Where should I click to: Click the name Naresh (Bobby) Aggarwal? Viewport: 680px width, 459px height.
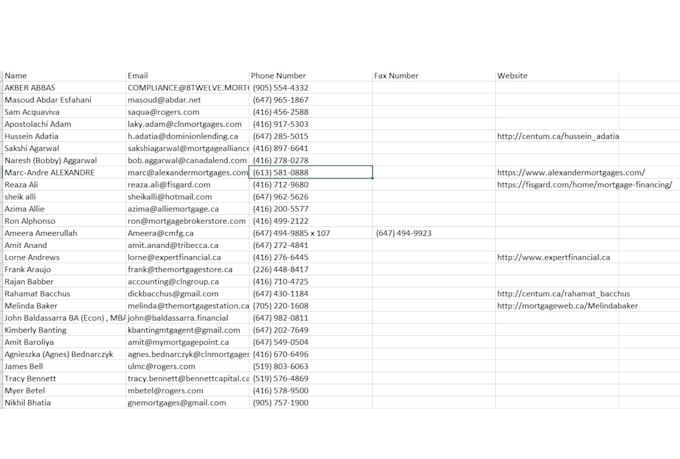(51, 161)
